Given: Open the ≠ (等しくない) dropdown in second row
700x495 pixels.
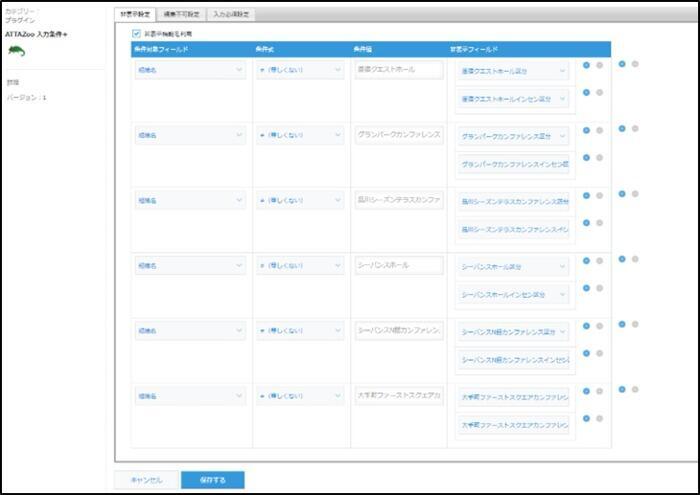Looking at the screenshot, I should (300, 136).
